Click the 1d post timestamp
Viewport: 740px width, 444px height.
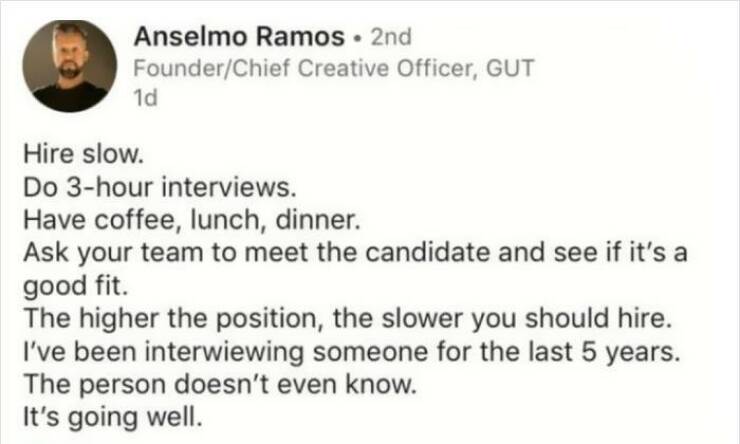(x=146, y=99)
